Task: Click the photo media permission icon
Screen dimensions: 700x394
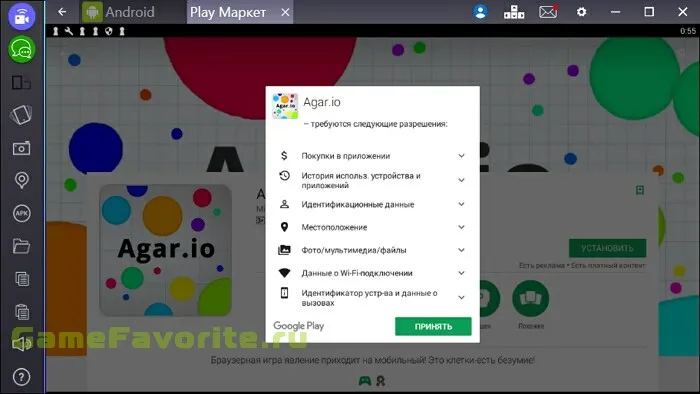Action: (x=284, y=250)
